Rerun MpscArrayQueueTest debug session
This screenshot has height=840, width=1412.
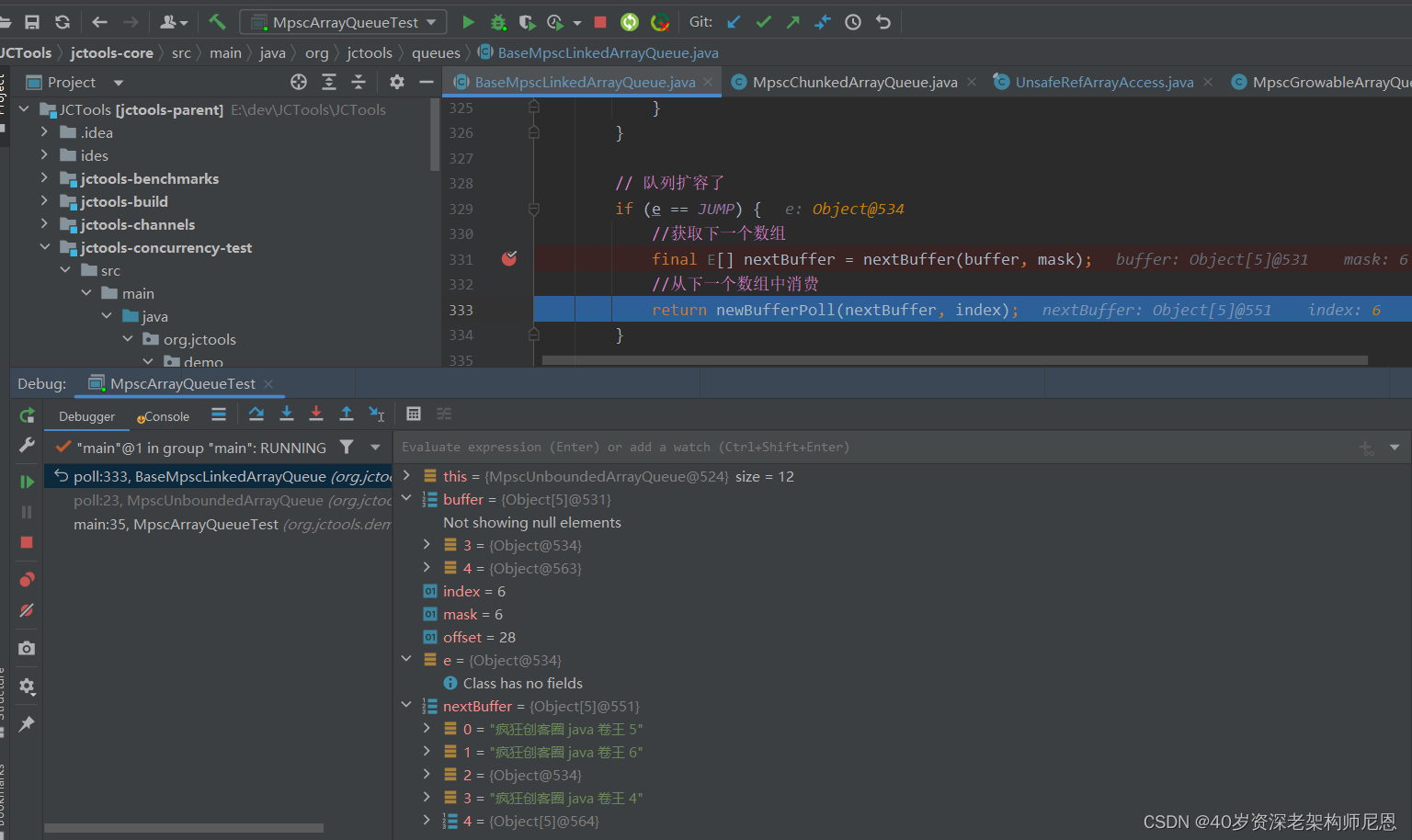[27, 415]
